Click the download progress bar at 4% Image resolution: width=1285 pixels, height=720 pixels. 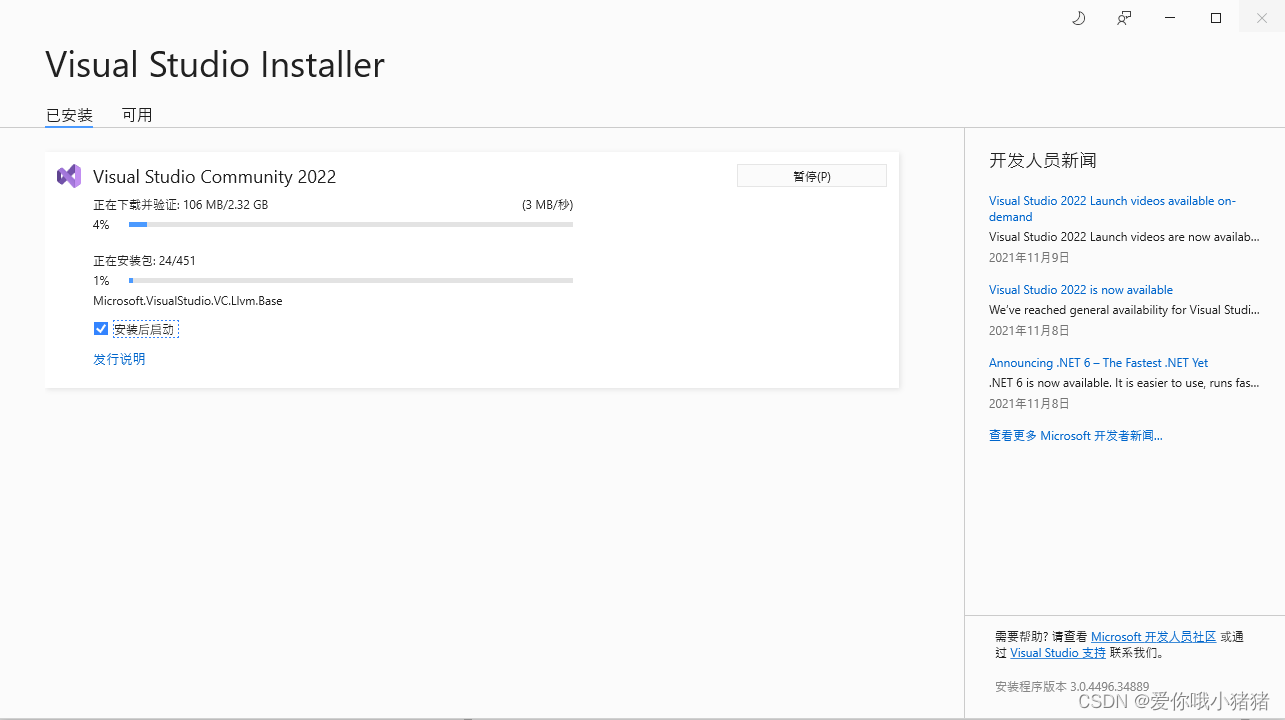[351, 225]
